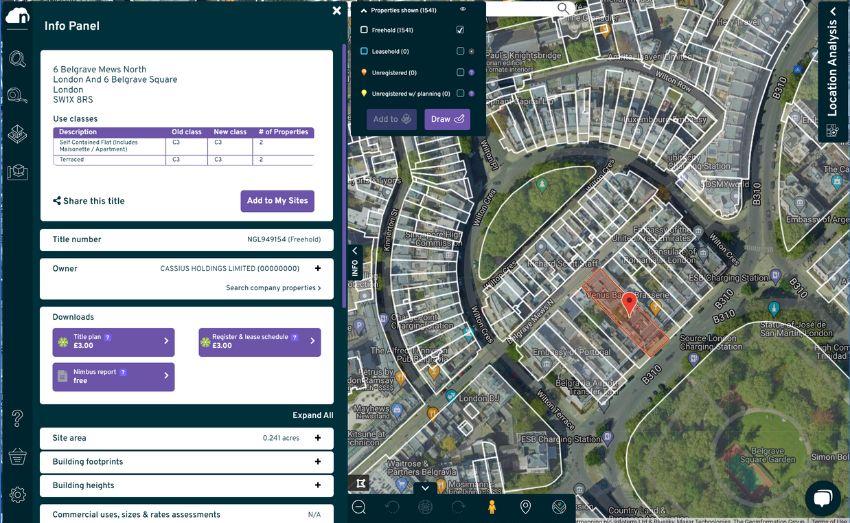The width and height of the screenshot is (850, 523).
Task: Expand the Building heights row
Action: pos(186,486)
